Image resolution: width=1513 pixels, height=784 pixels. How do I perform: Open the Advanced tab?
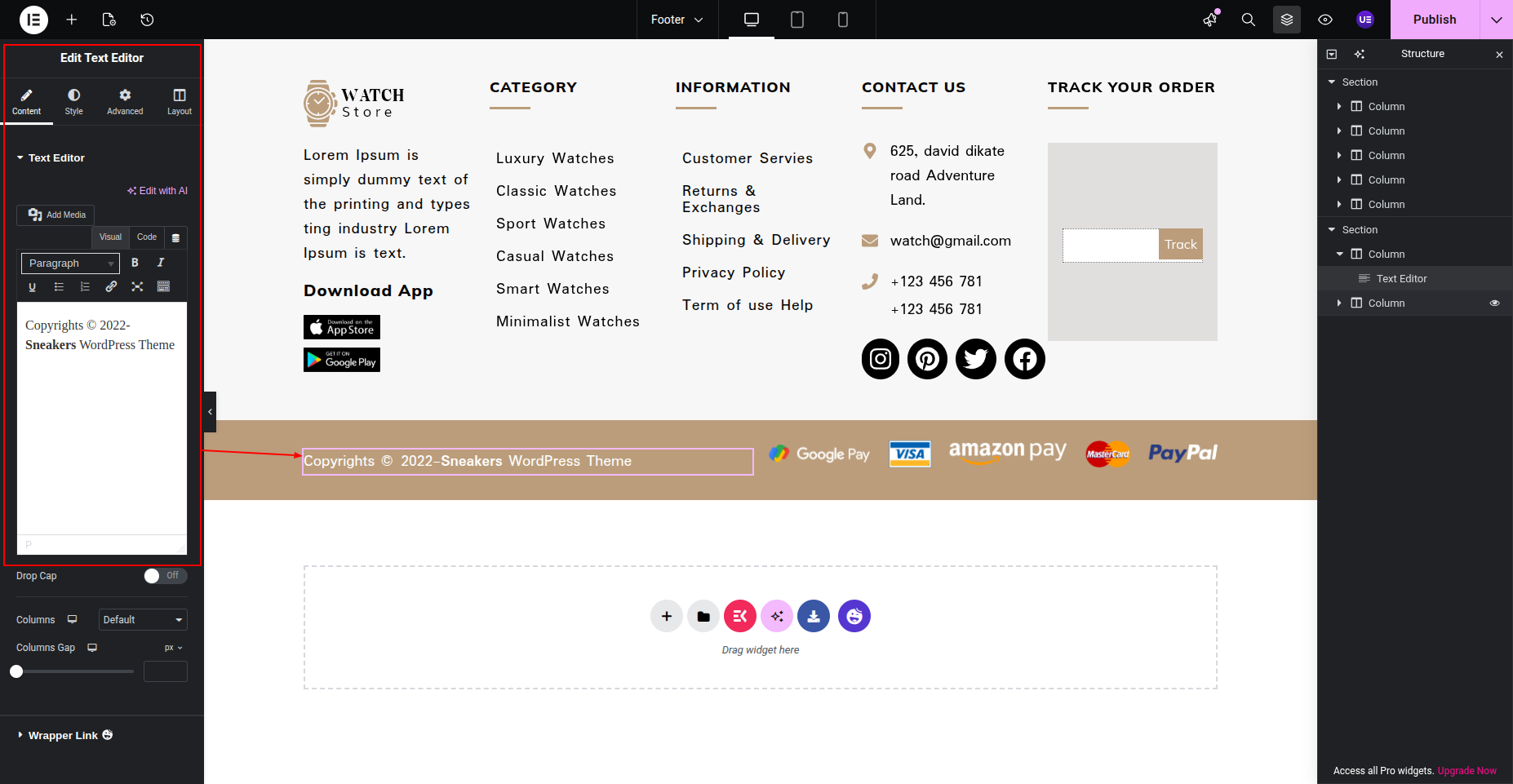click(125, 102)
